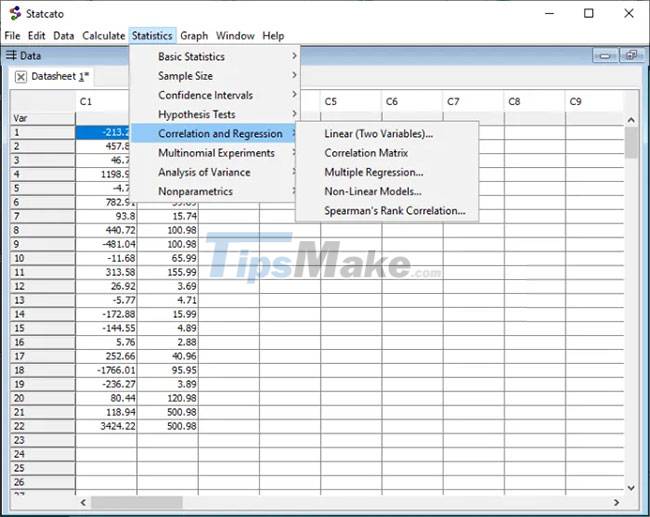Screen dimensions: 650x517
Task: Click the cell containing 313.58
Action: coord(106,272)
